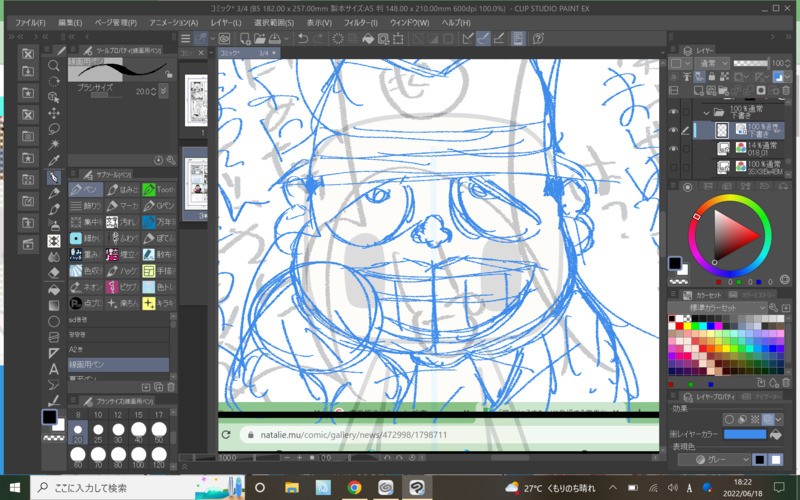Image resolution: width=800 pixels, height=500 pixels.
Task: Delete sub tool with trash icon
Action: [x=171, y=387]
